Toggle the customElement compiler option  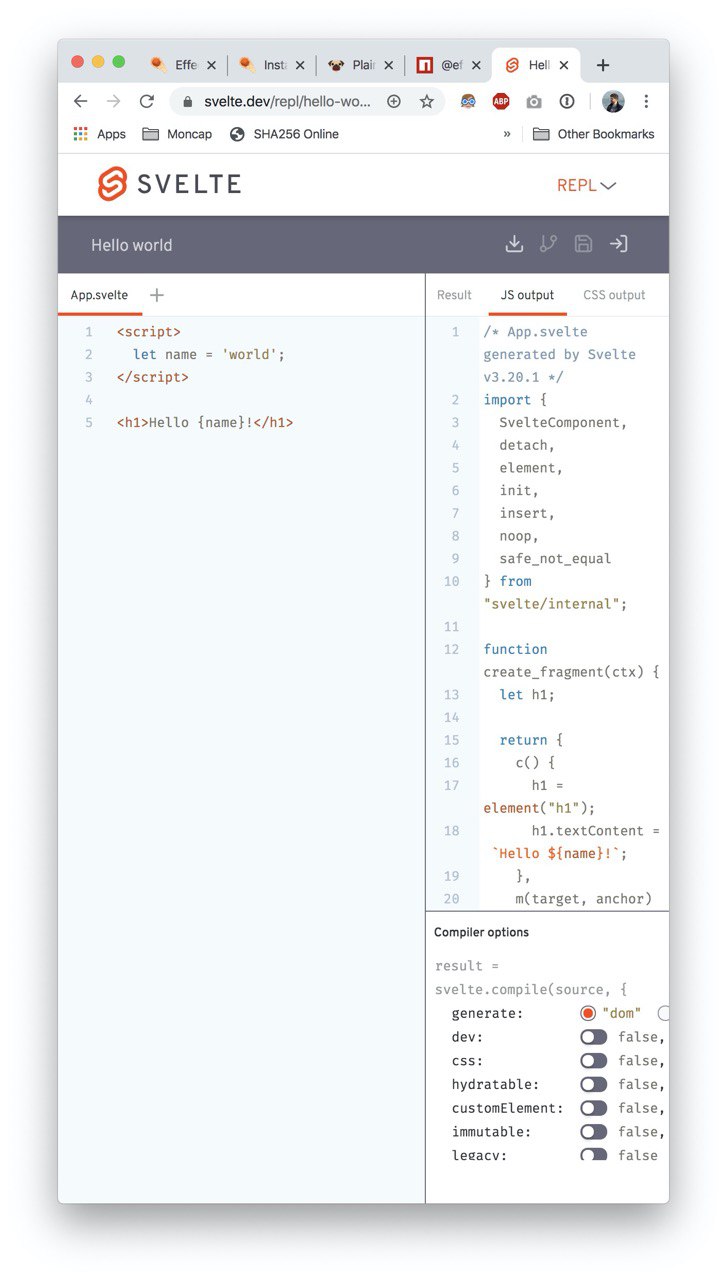tap(594, 1108)
